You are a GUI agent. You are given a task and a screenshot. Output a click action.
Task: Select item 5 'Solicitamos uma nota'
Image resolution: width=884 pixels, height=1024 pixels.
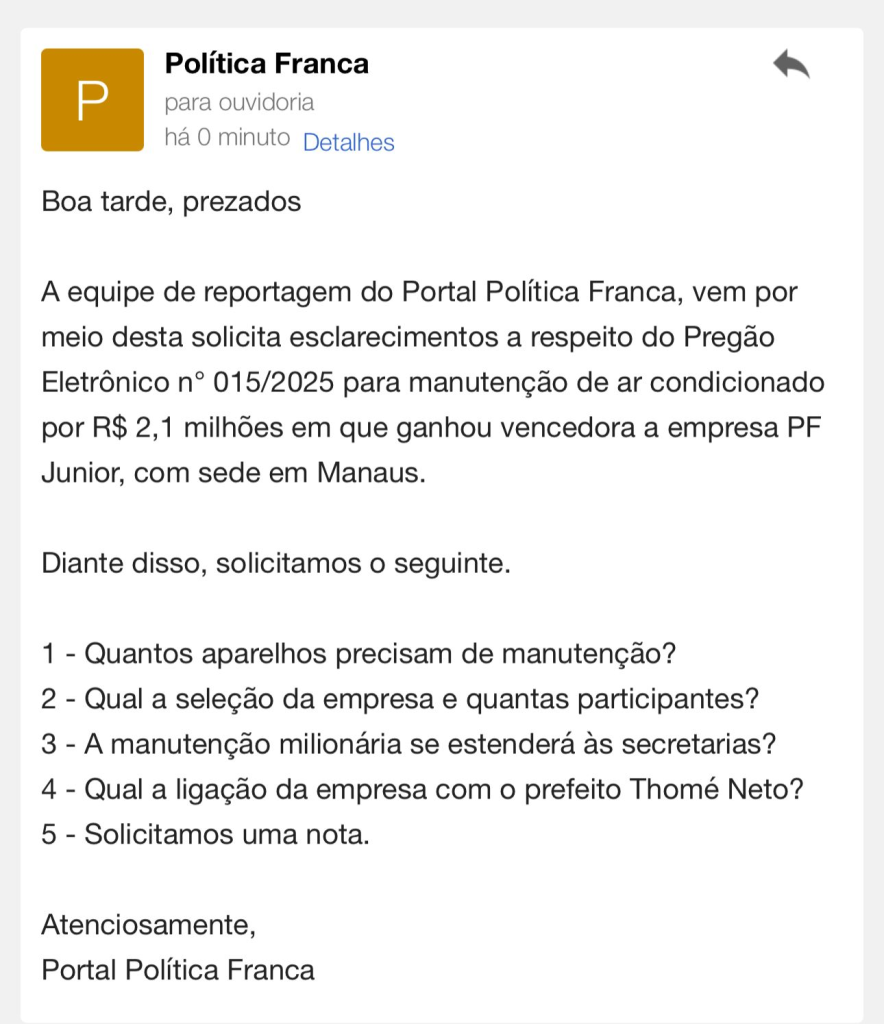click(205, 834)
